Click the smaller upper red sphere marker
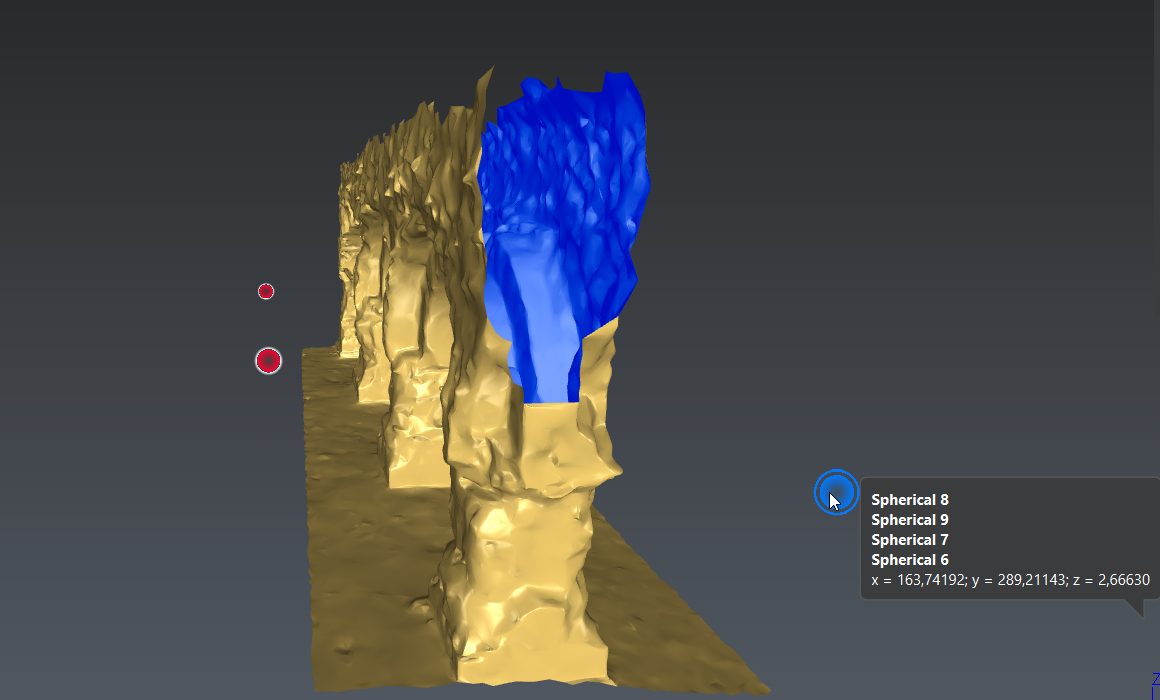This screenshot has height=700, width=1160. coord(266,291)
